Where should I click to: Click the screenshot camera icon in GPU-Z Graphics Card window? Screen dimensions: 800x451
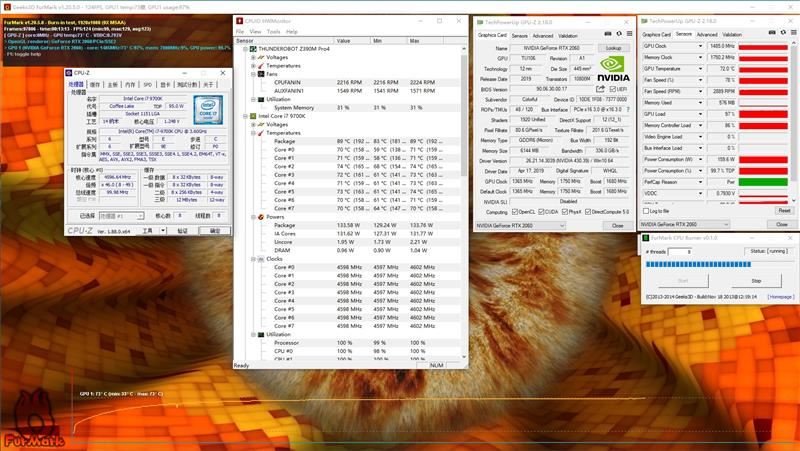(608, 34)
